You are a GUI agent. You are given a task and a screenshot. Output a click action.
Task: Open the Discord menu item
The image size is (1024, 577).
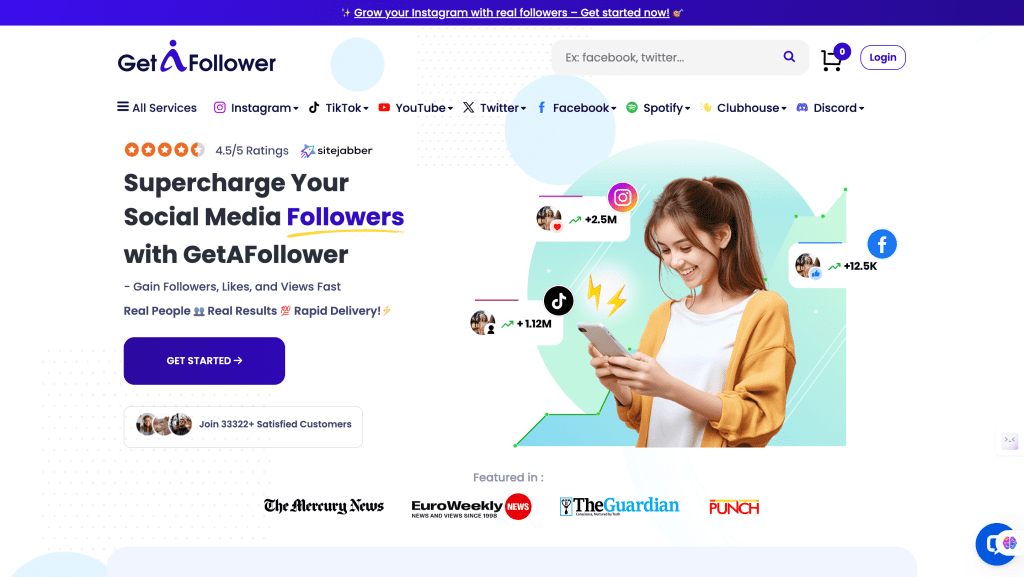[830, 108]
